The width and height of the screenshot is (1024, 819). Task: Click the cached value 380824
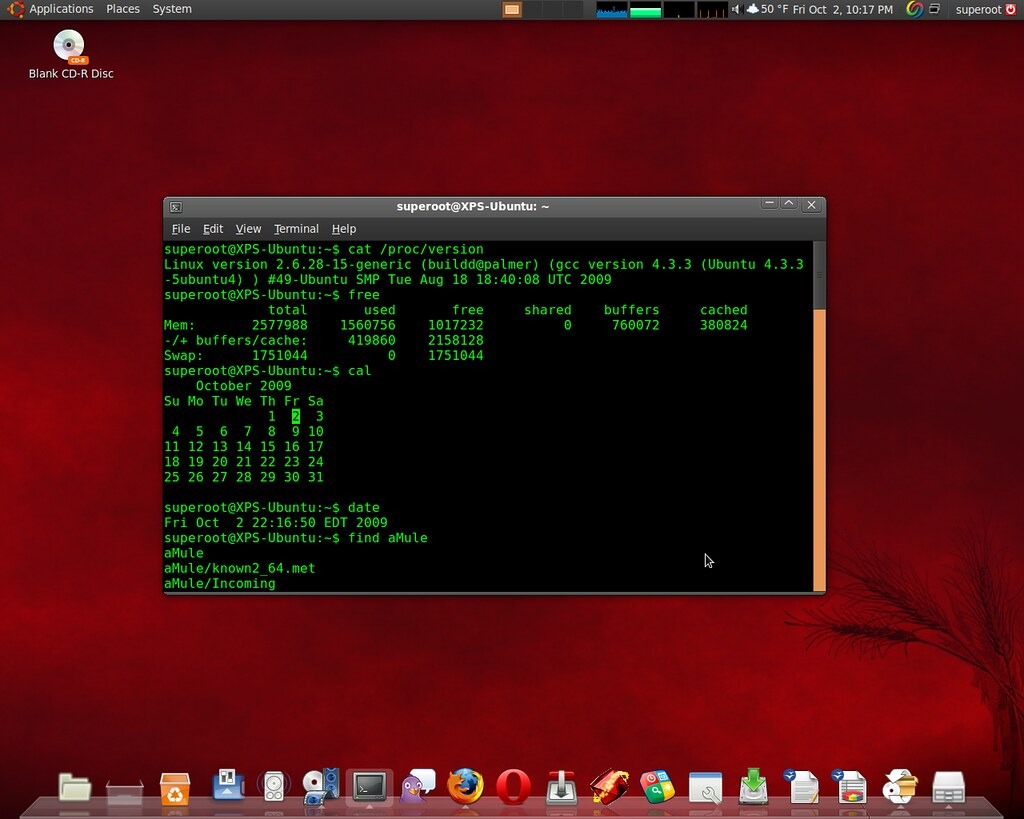pos(724,325)
